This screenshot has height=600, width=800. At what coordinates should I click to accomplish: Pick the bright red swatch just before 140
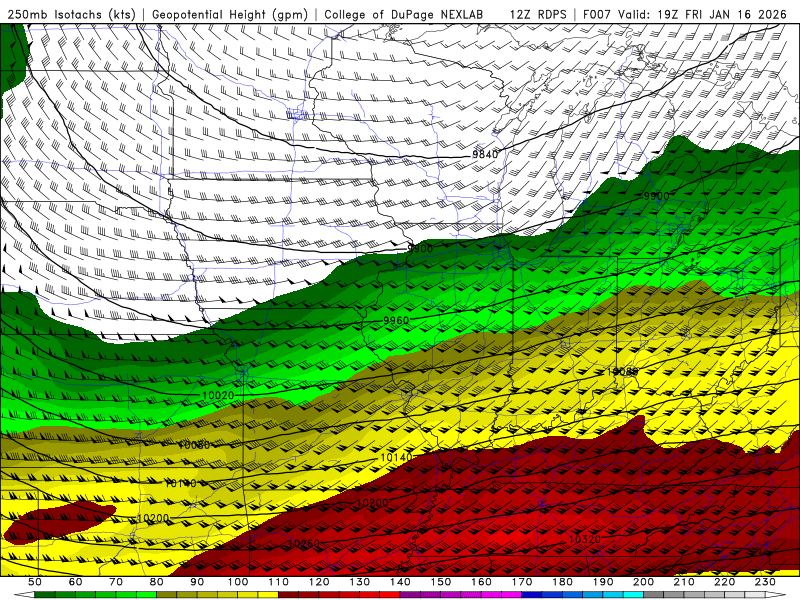[x=390, y=595]
